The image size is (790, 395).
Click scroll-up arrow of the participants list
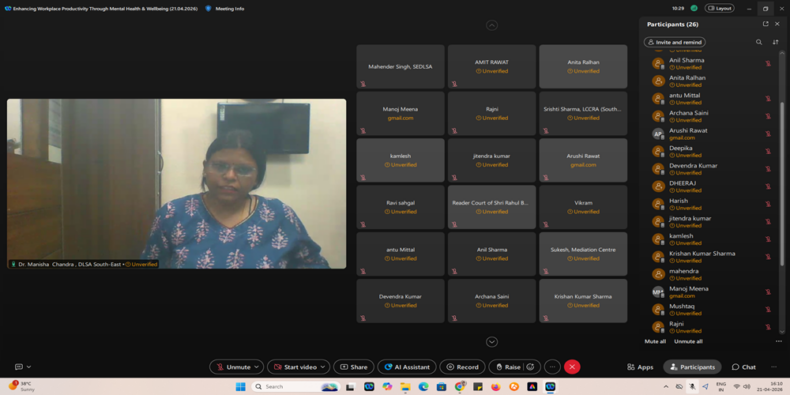point(782,52)
